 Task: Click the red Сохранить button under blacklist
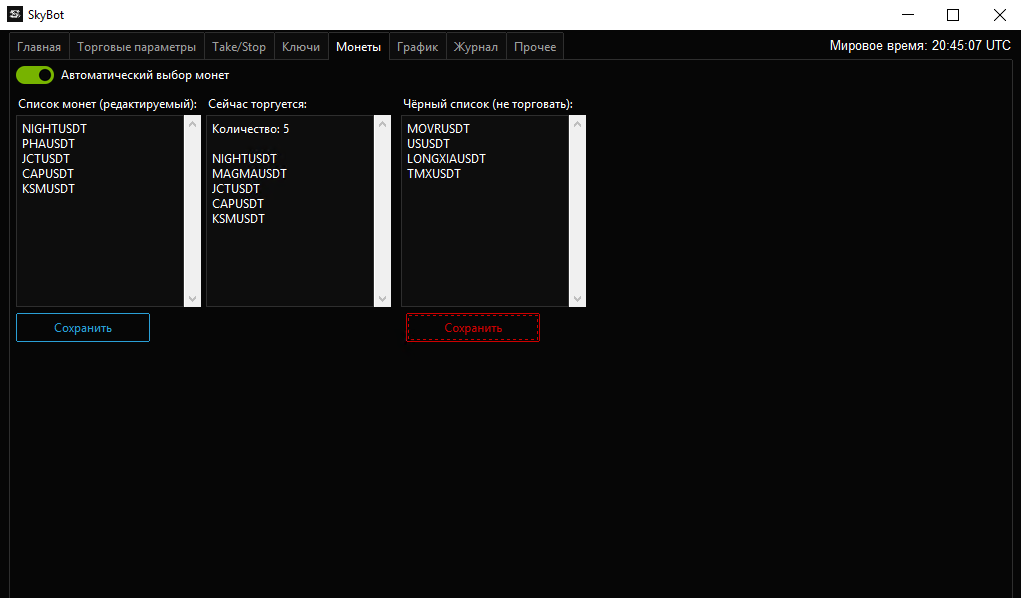tap(473, 328)
